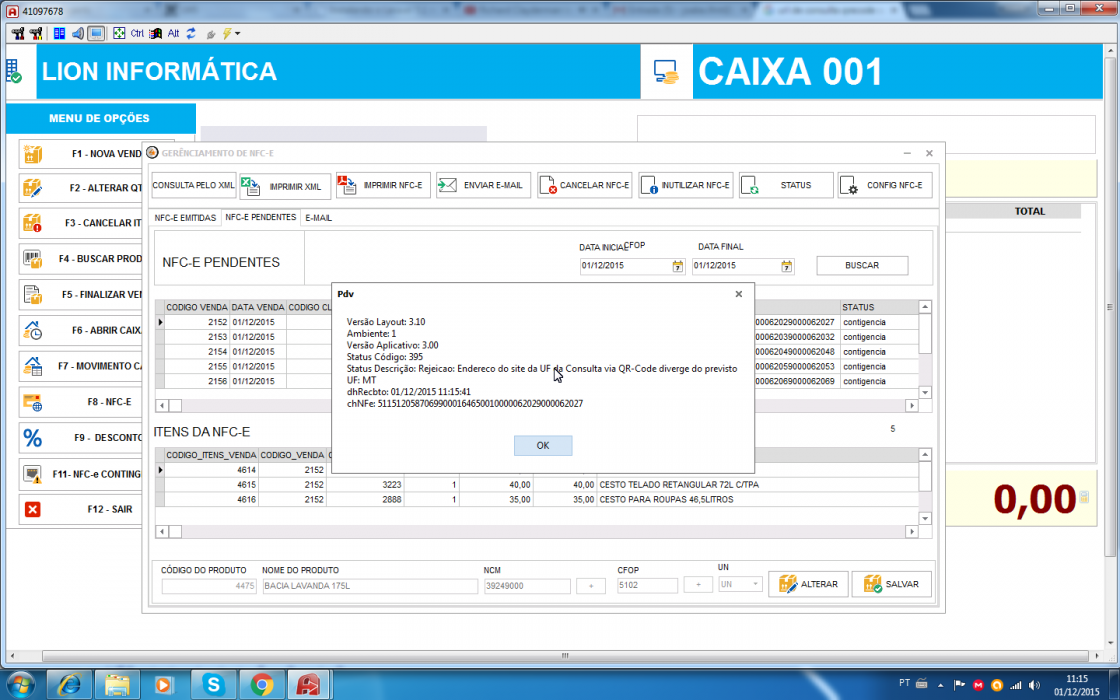Click the IMPRIMIR XML icon button
The height and width of the screenshot is (700, 1120).
click(285, 186)
